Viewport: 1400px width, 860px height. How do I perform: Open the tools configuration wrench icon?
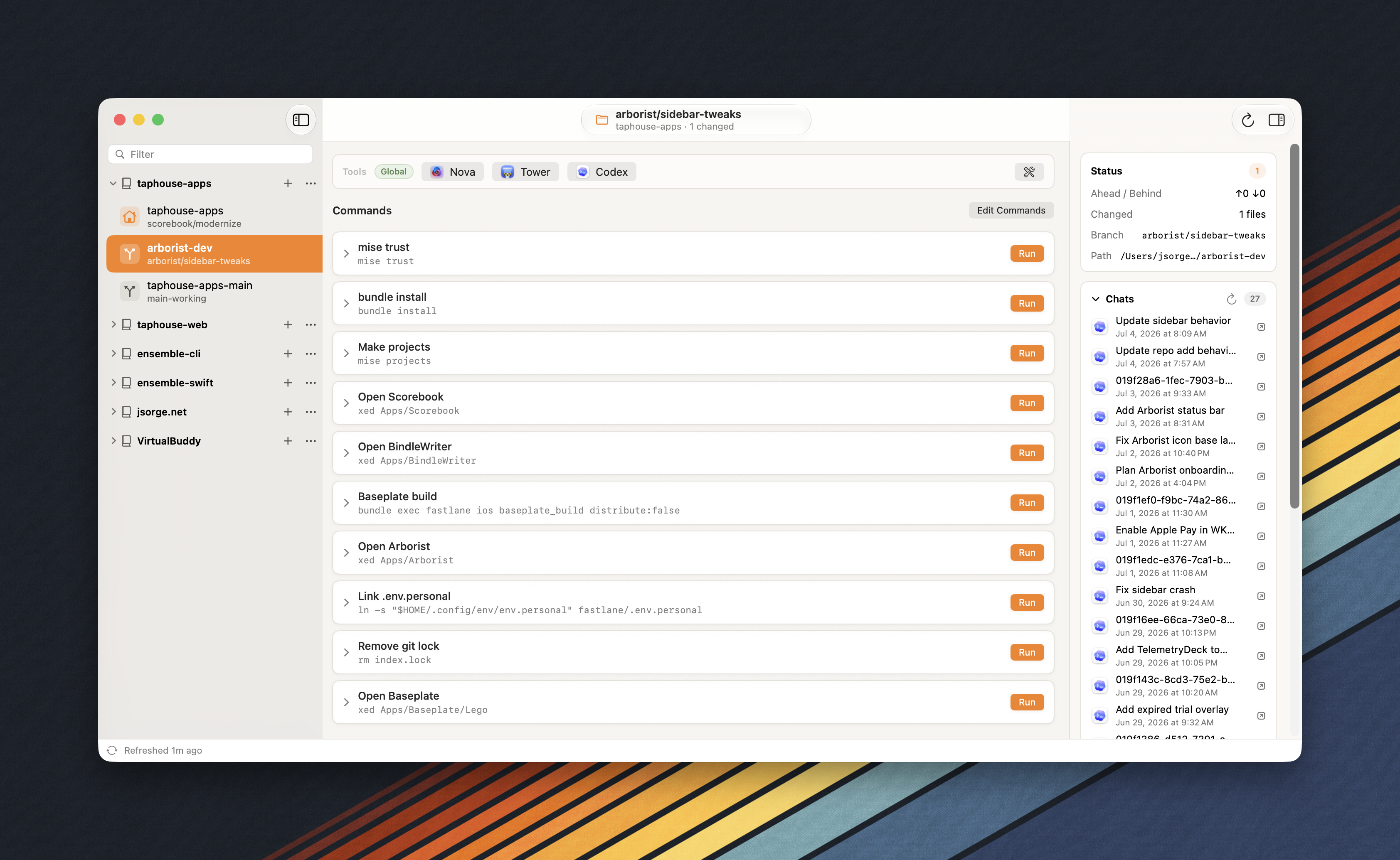pos(1029,172)
